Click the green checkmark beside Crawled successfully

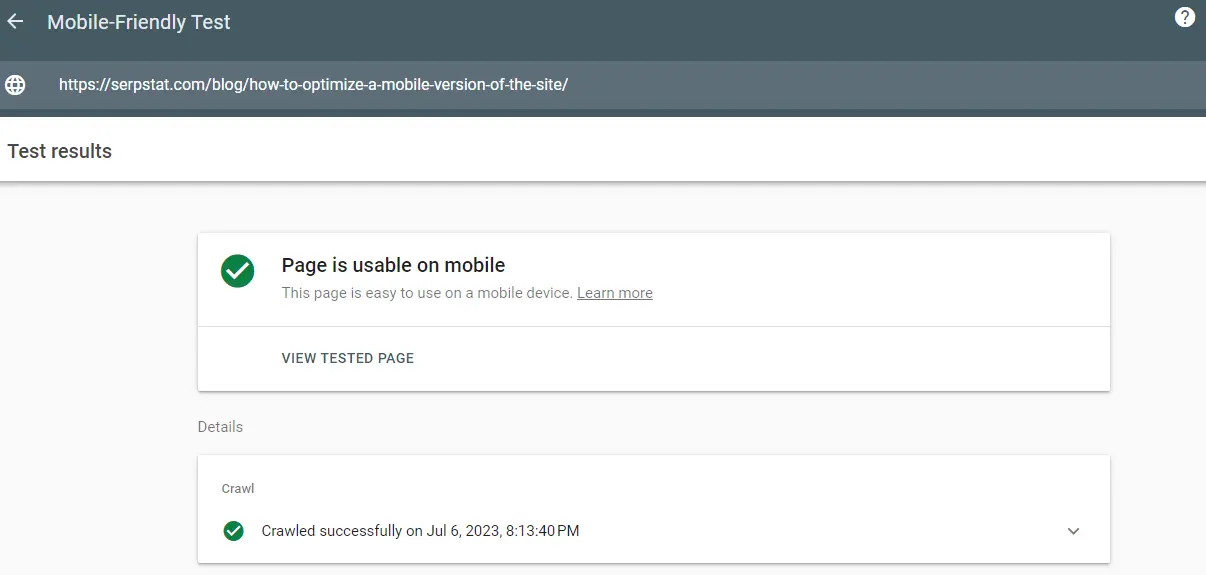point(234,531)
